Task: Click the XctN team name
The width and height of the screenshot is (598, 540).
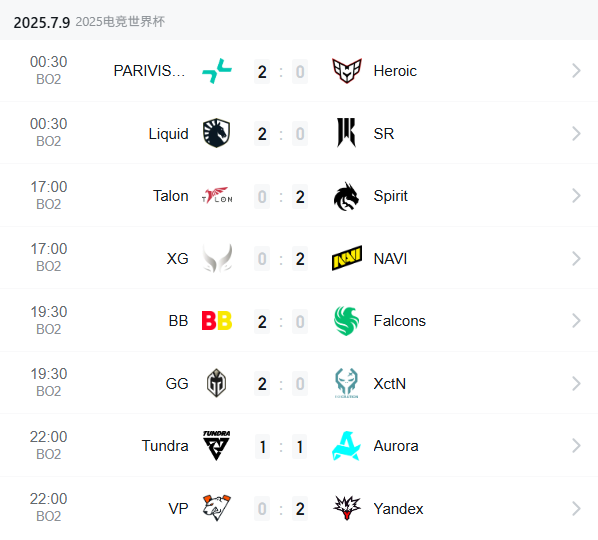Action: click(x=389, y=384)
